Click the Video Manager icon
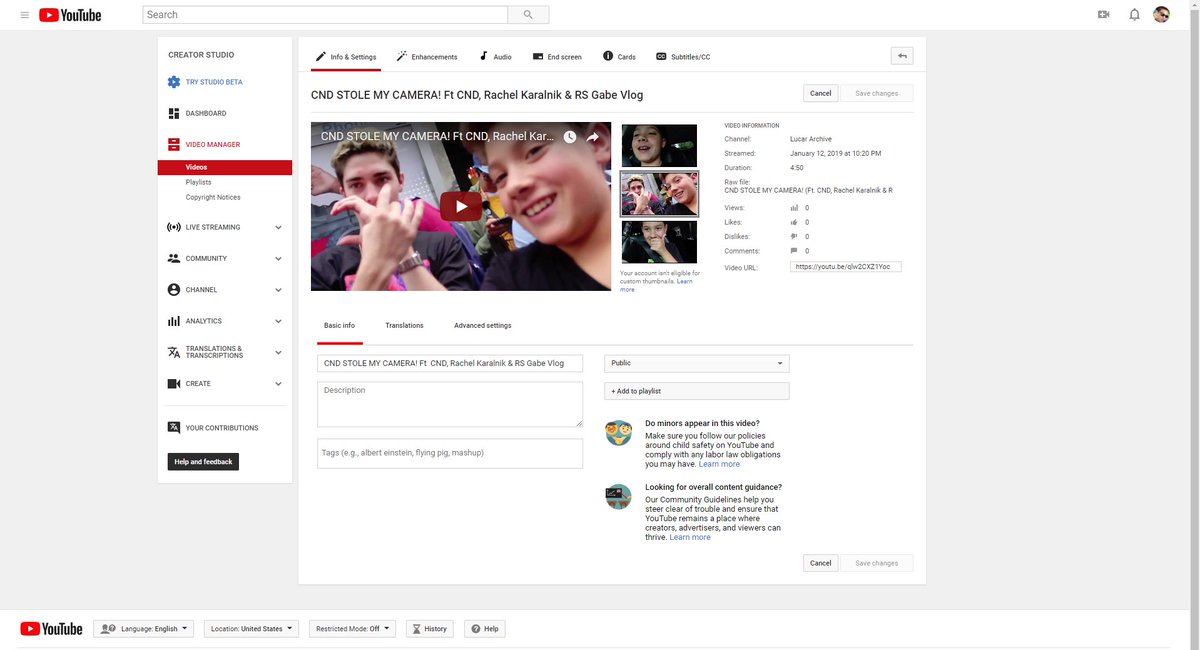The height and width of the screenshot is (650, 1200). tap(174, 144)
